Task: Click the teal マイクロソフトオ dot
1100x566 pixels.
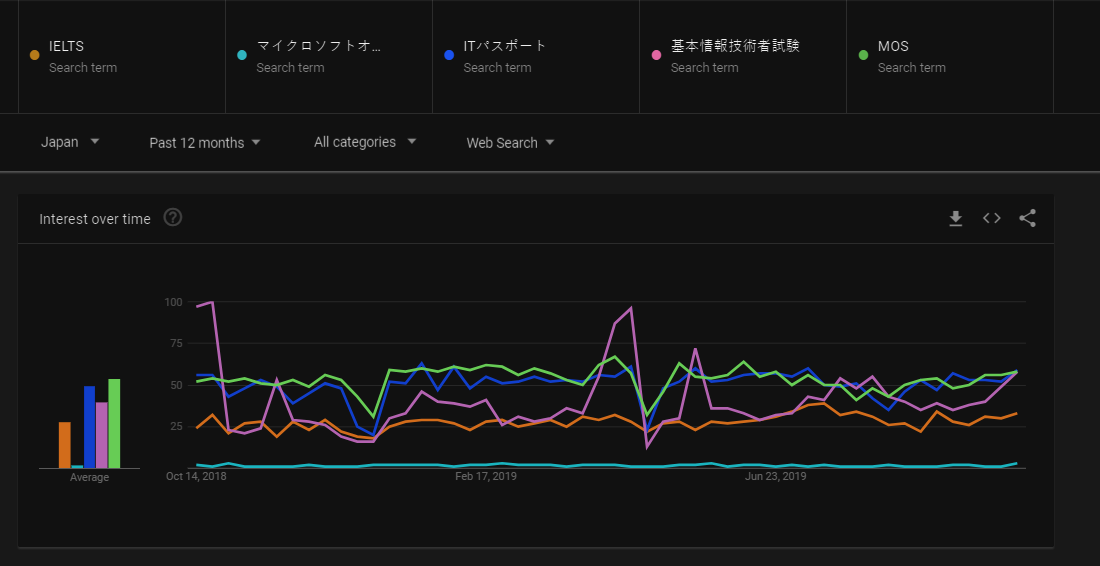Action: [x=242, y=55]
